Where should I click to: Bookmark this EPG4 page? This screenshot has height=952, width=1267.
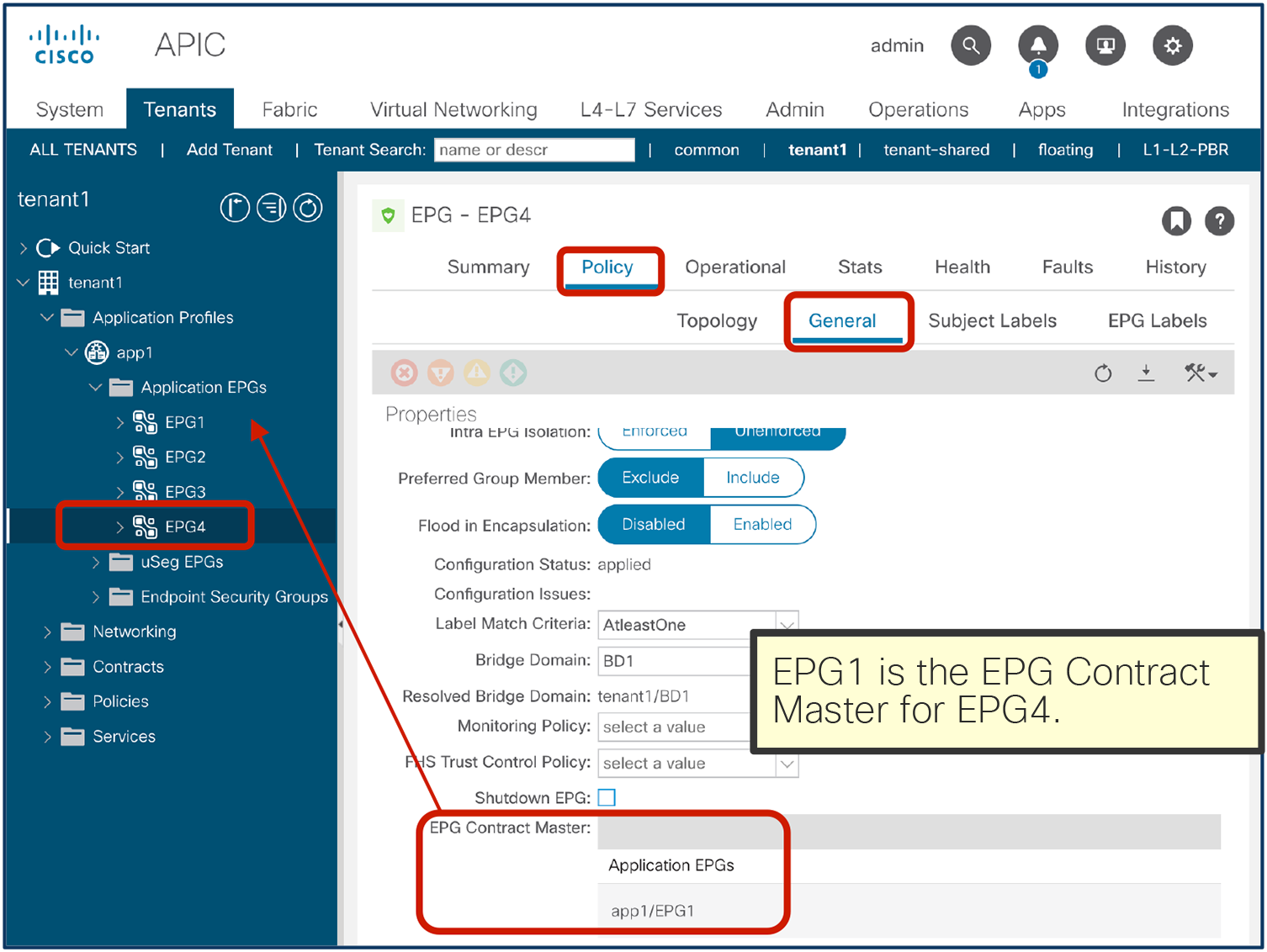click(x=1176, y=221)
